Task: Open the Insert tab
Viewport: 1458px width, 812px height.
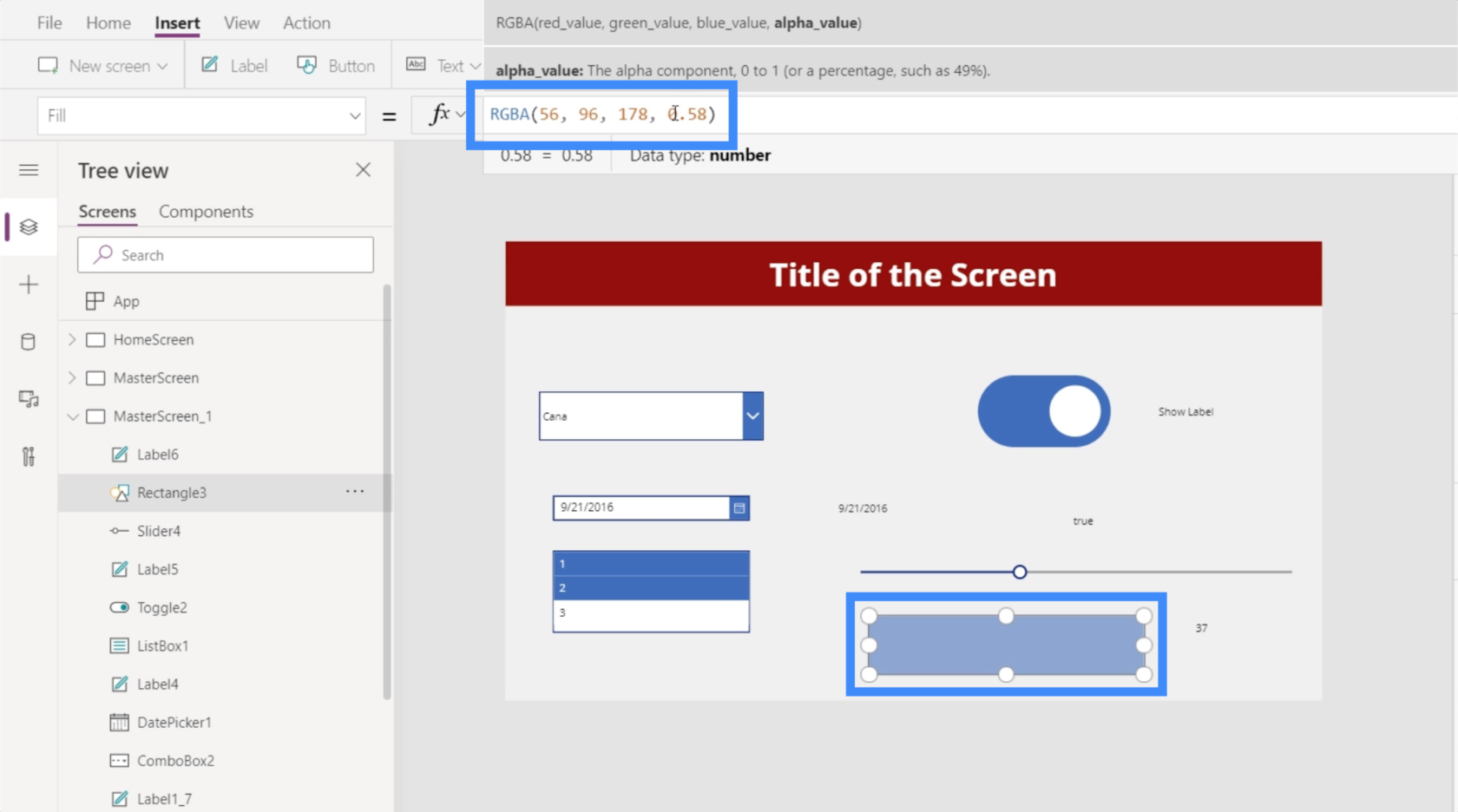Action: point(177,23)
